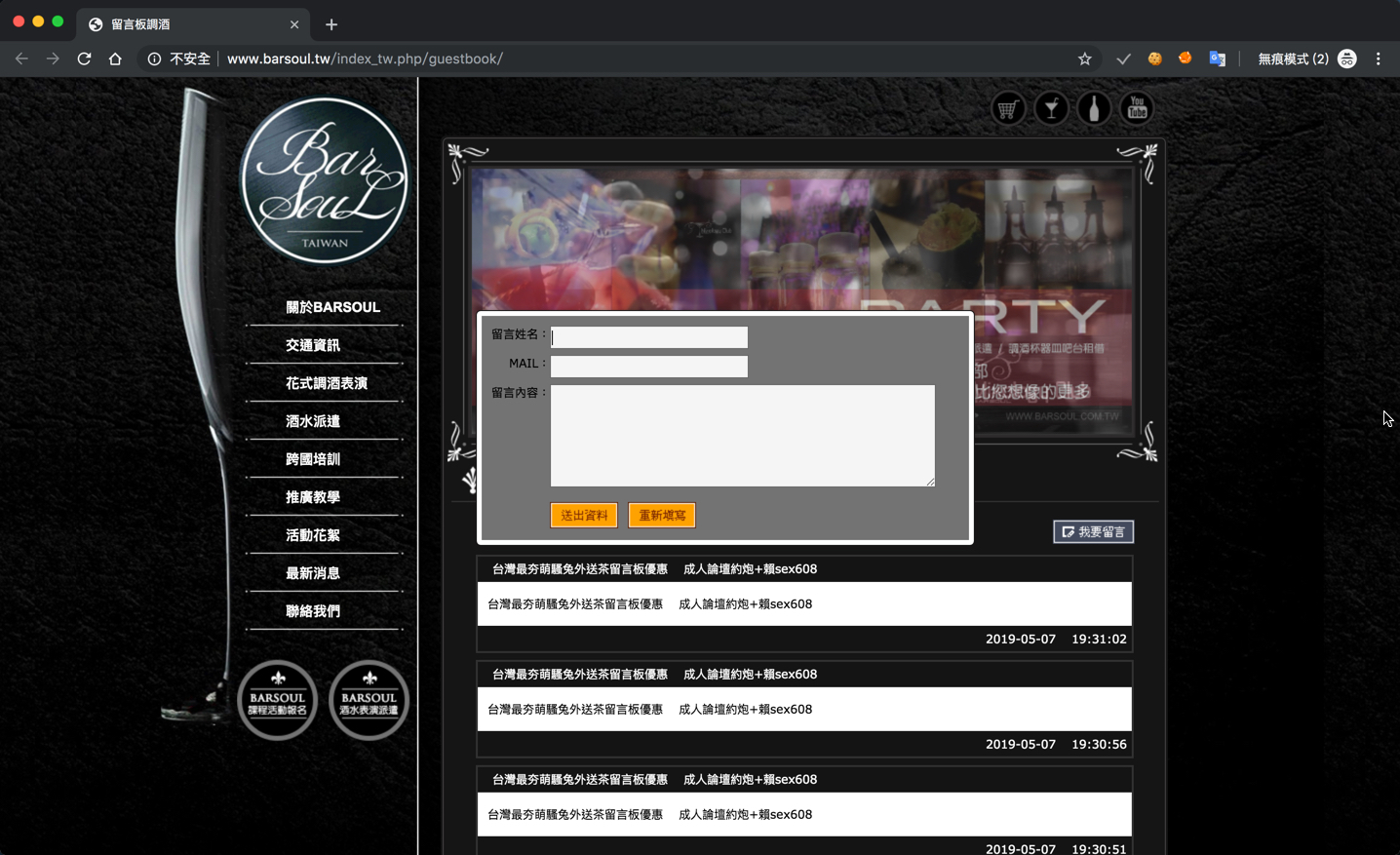Open the cookie extension icon
The width and height of the screenshot is (1400, 855).
1154,58
